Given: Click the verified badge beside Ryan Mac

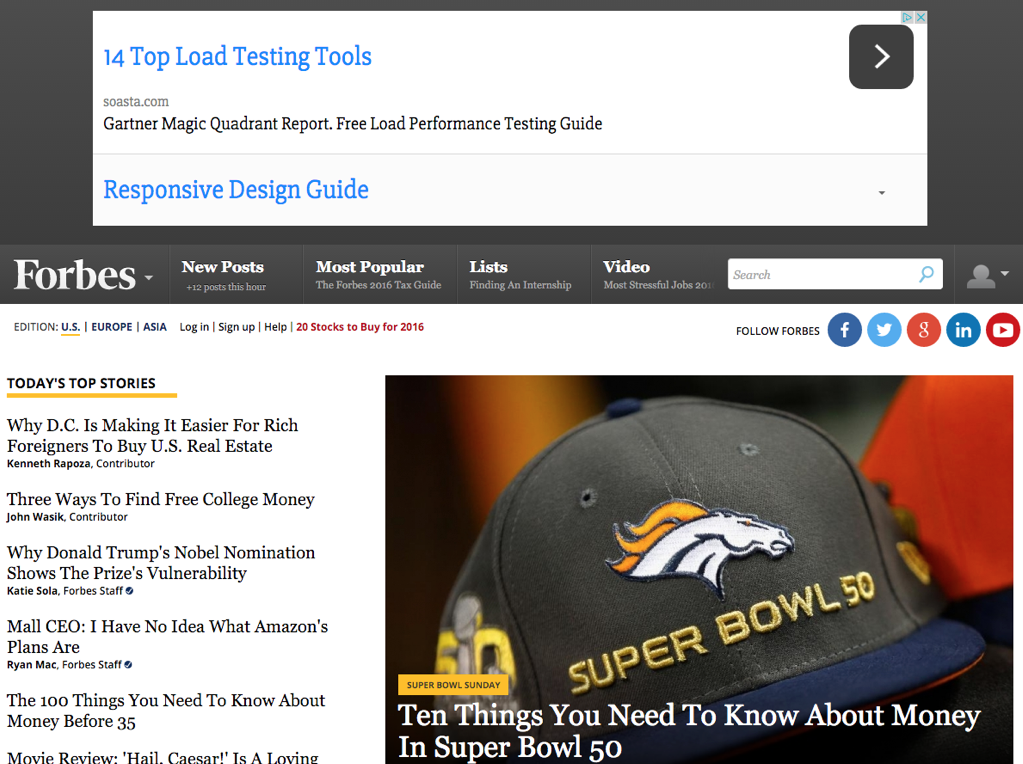Looking at the screenshot, I should [128, 665].
